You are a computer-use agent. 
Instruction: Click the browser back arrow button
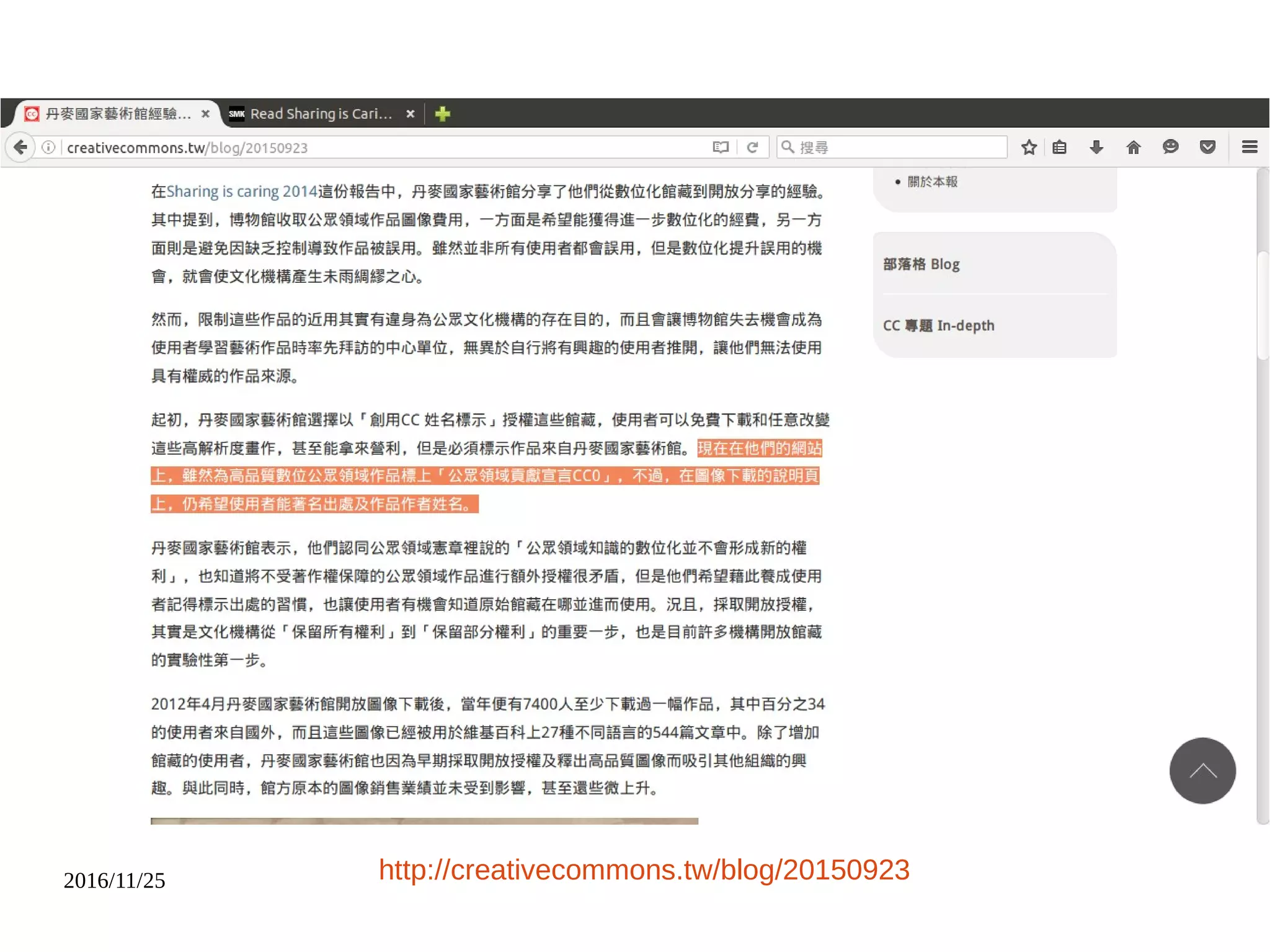point(20,147)
